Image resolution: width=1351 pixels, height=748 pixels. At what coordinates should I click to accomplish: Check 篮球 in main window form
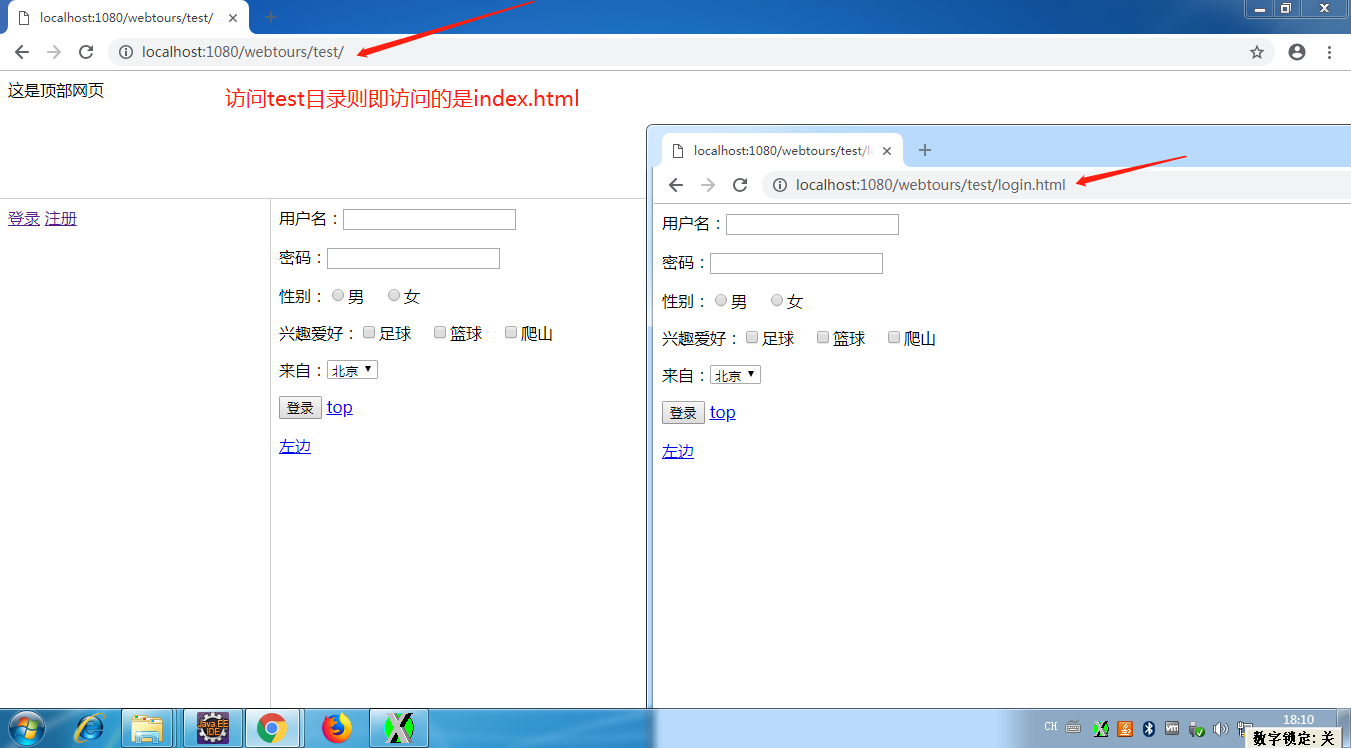440,332
